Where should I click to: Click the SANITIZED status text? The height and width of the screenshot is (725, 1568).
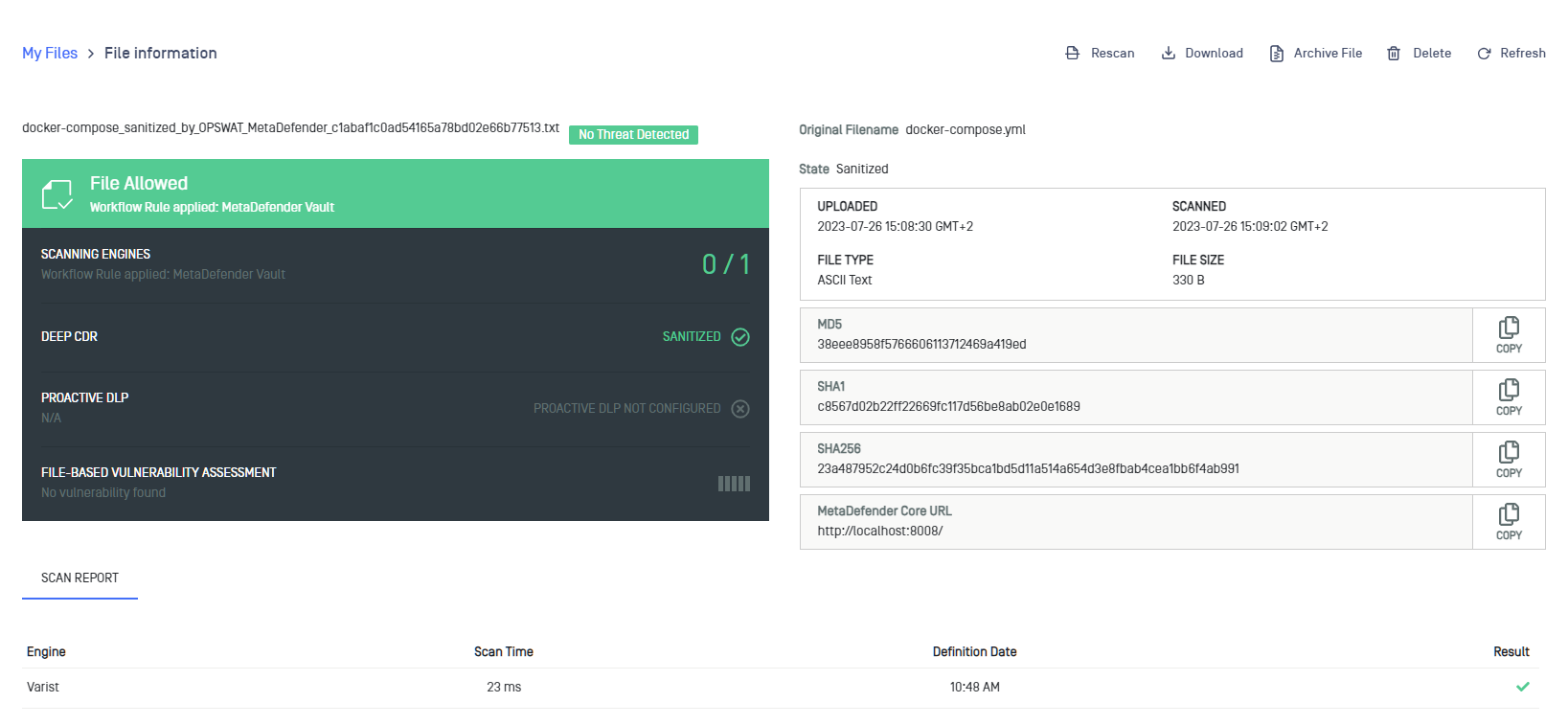[692, 337]
